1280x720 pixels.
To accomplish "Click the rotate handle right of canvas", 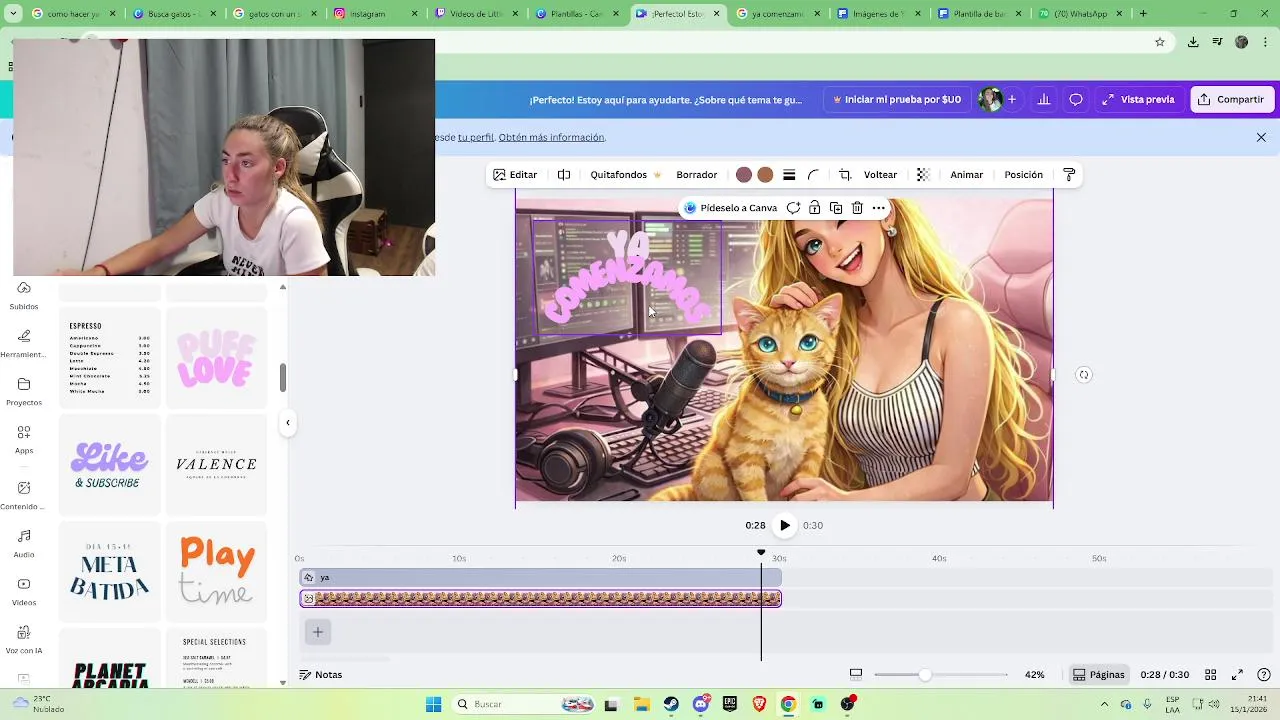I will click(x=1084, y=375).
